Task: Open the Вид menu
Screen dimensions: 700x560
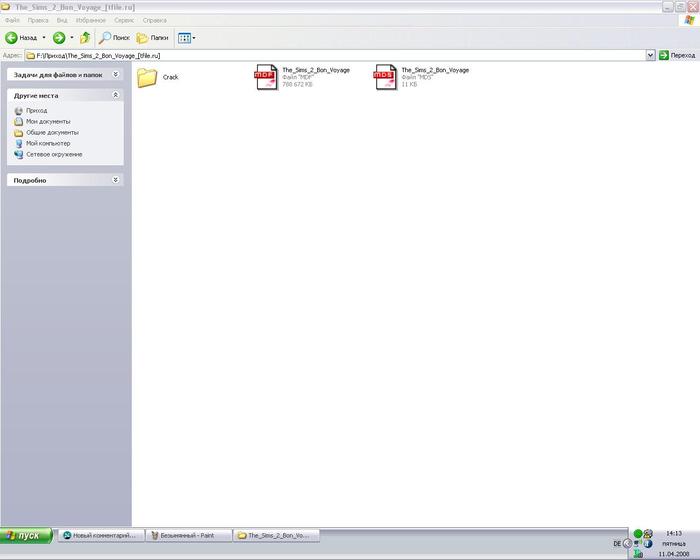Action: pyautogui.click(x=62, y=21)
